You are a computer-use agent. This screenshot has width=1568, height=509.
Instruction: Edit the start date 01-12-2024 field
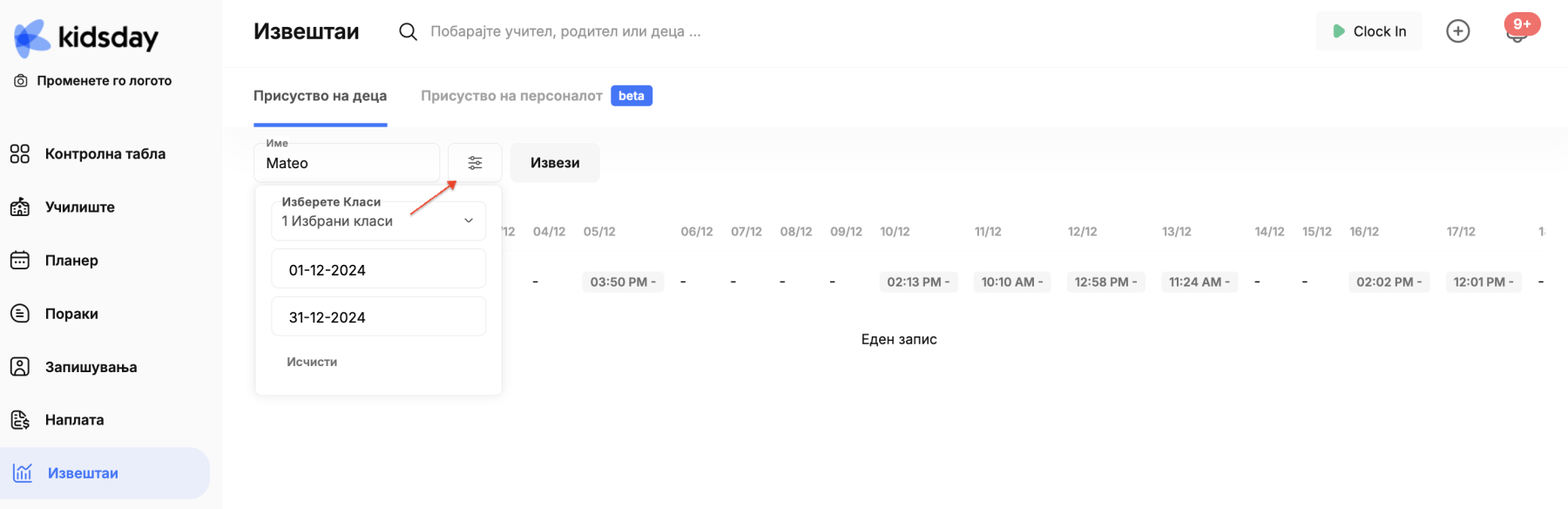coord(378,270)
